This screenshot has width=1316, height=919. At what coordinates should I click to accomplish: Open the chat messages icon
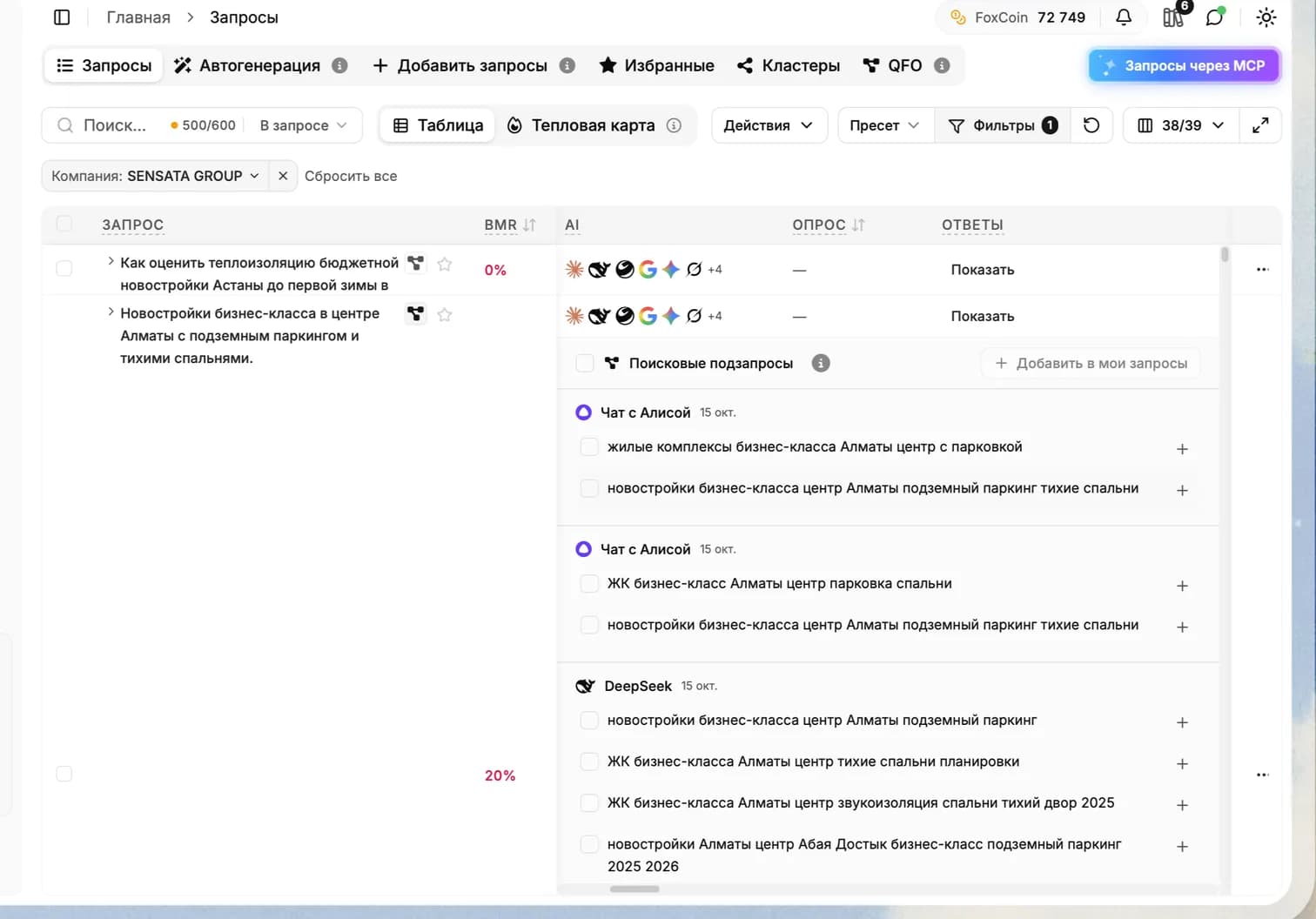pos(1214,17)
